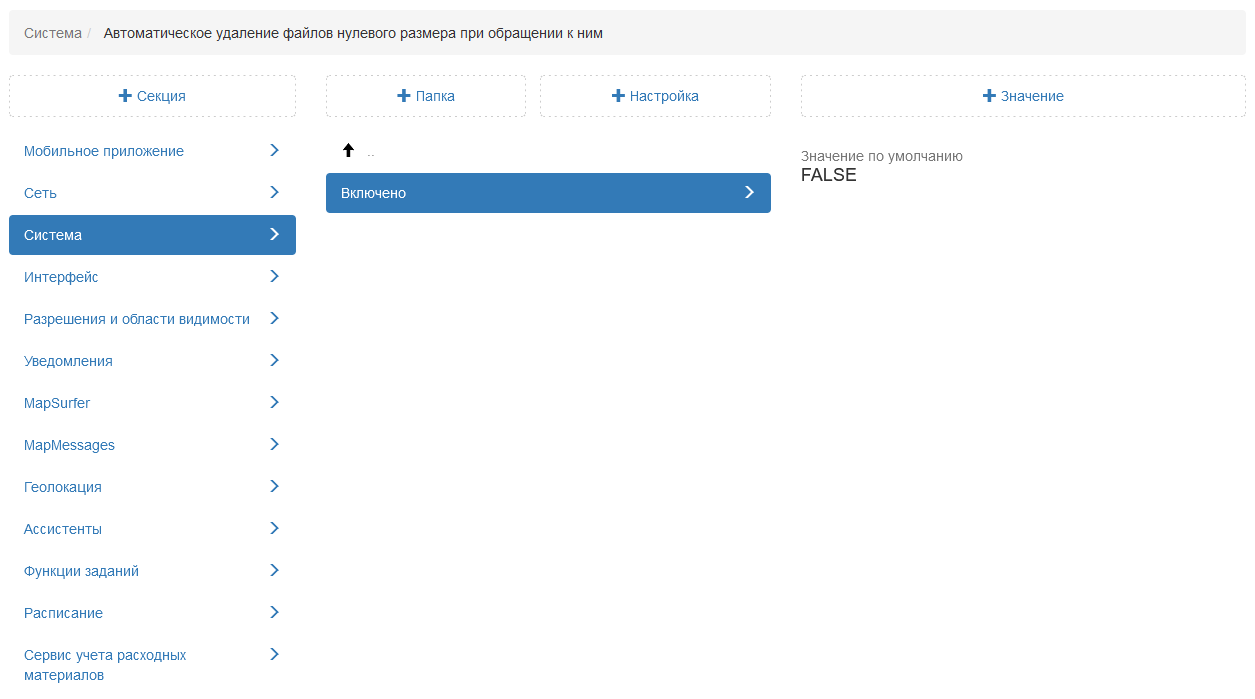Click the plus icon beside Настройка
The width and height of the screenshot is (1255, 699).
(x=618, y=96)
